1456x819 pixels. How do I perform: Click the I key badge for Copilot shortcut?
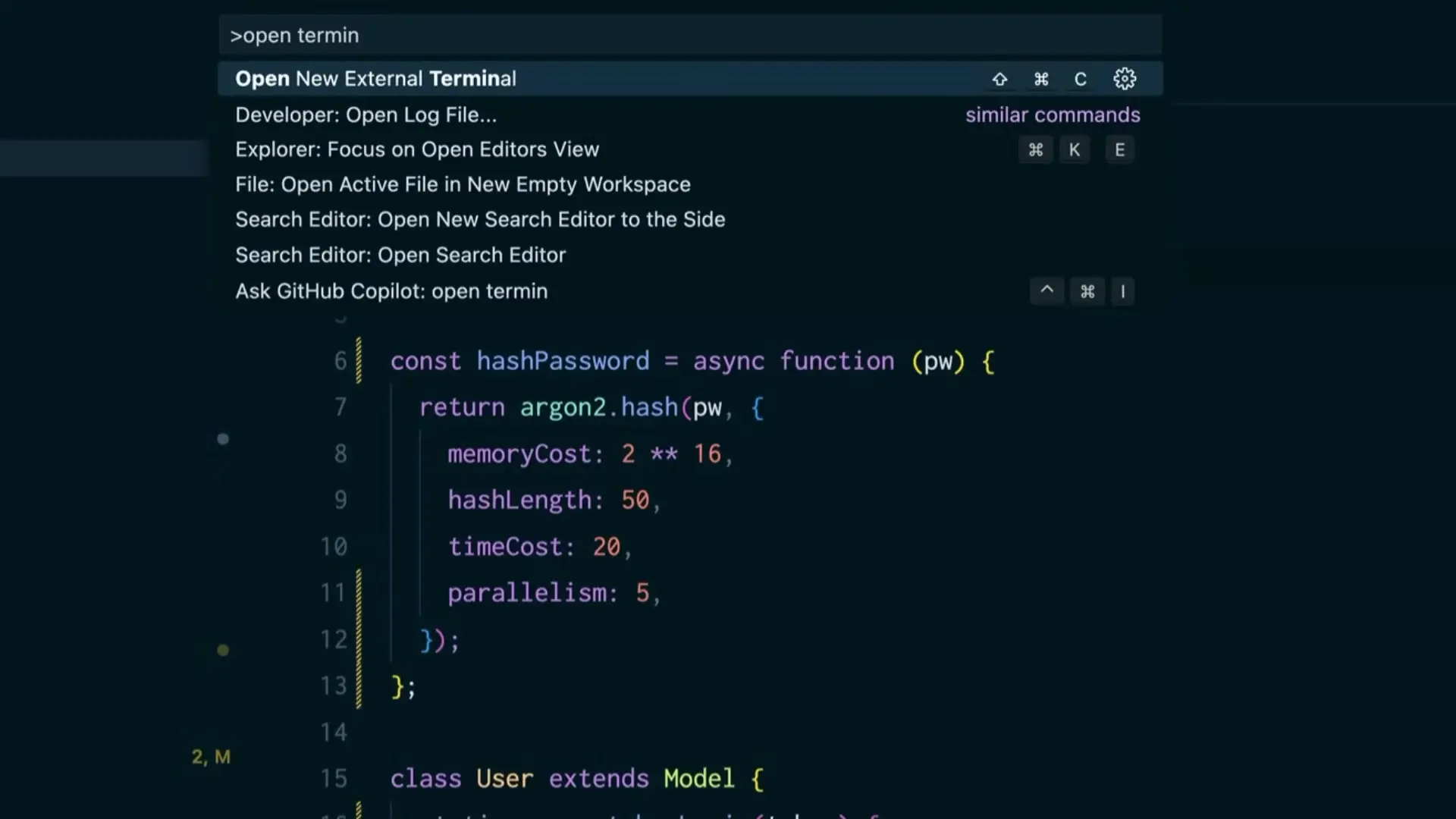pyautogui.click(x=1122, y=291)
